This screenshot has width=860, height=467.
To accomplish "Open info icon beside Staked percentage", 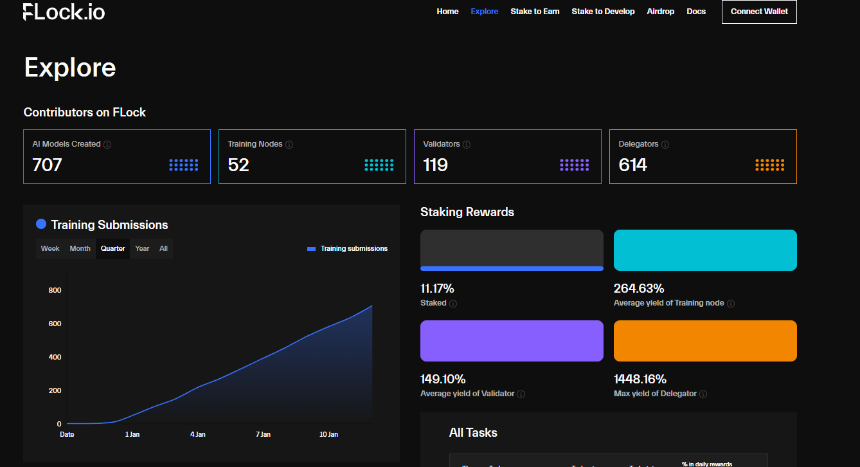I will [x=453, y=303].
